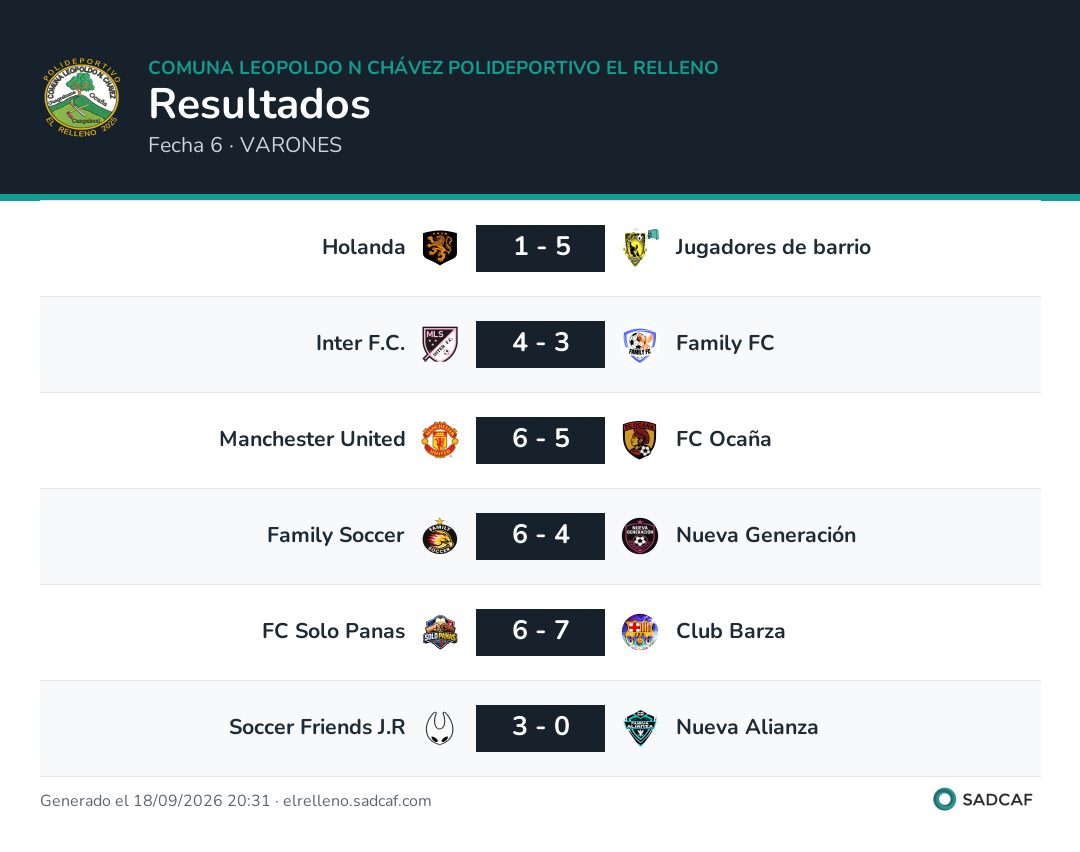This screenshot has height=852, width=1080.
Task: Select the Family Soccer round badge
Action: pyautogui.click(x=439, y=536)
